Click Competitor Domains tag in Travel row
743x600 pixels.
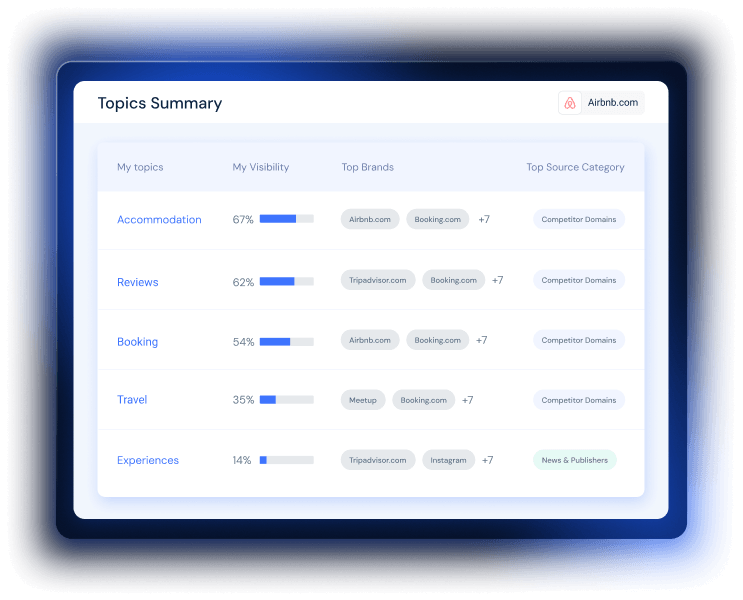579,400
